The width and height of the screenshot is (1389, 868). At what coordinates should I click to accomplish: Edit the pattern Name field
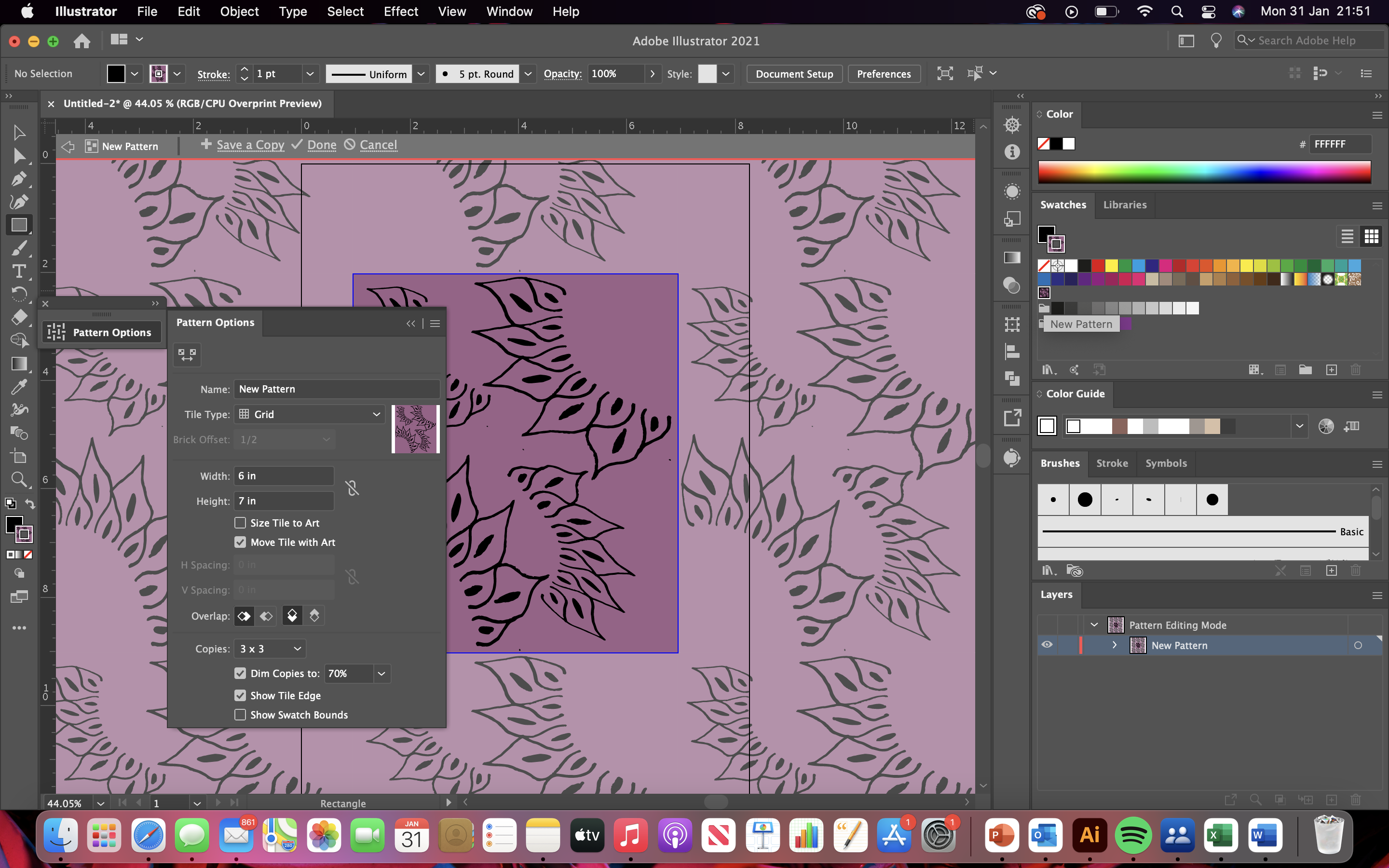click(x=337, y=389)
